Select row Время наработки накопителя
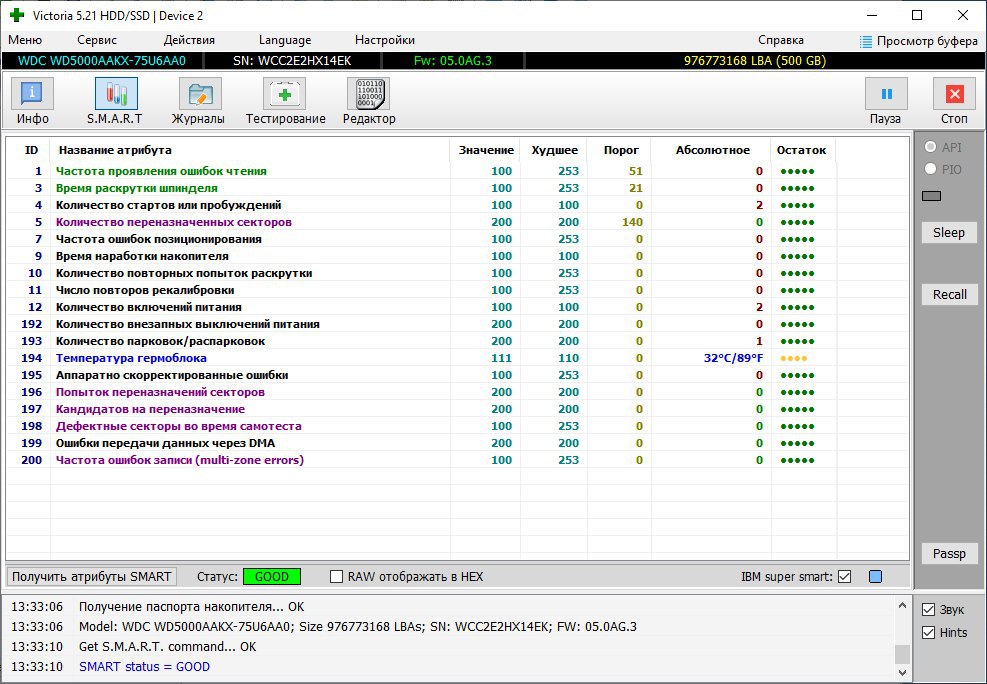 coord(458,256)
